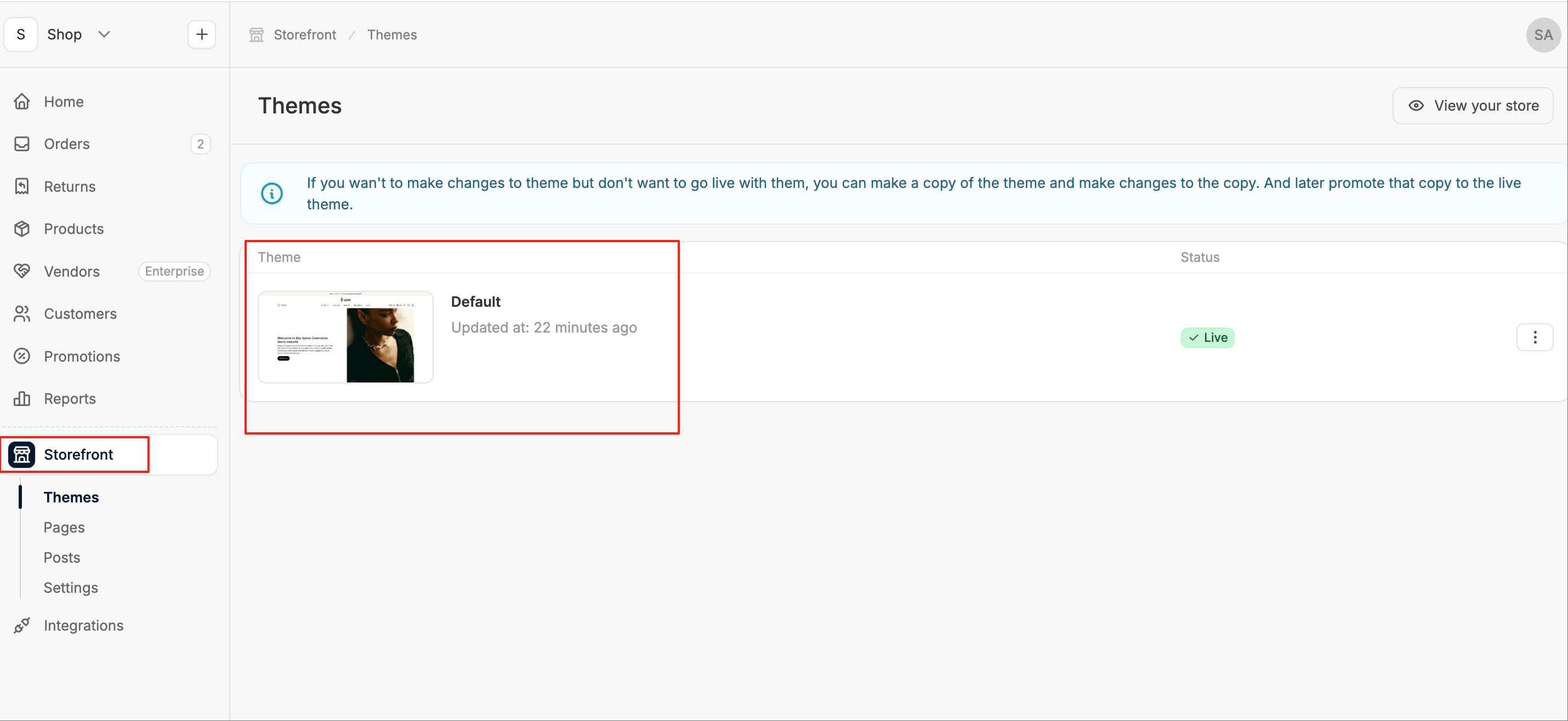Click the storefront icon in the breadcrumb

coord(256,35)
